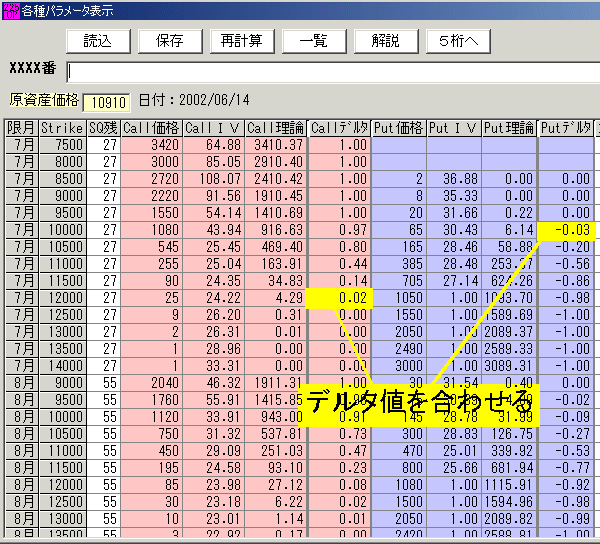The image size is (600, 544).
Task: Switch to 5 digits with 5桁へ button
Action: pos(458,41)
